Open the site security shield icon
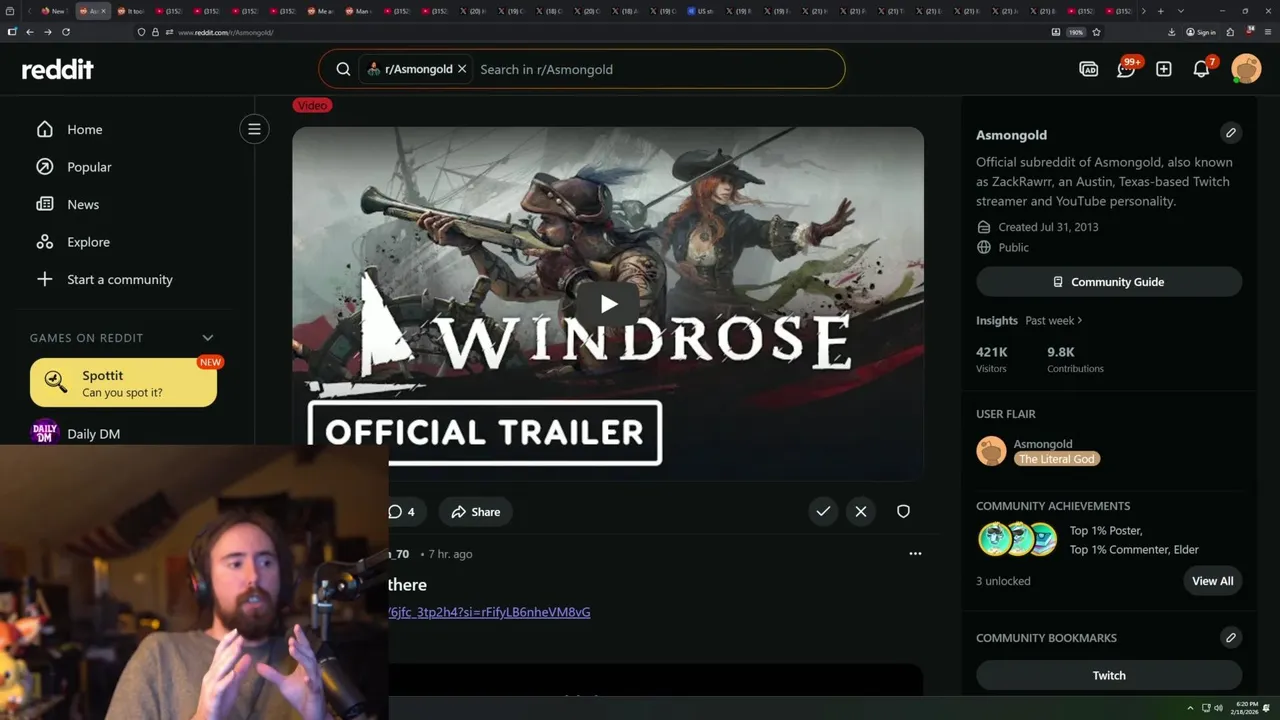1280x720 pixels. pyautogui.click(x=141, y=32)
